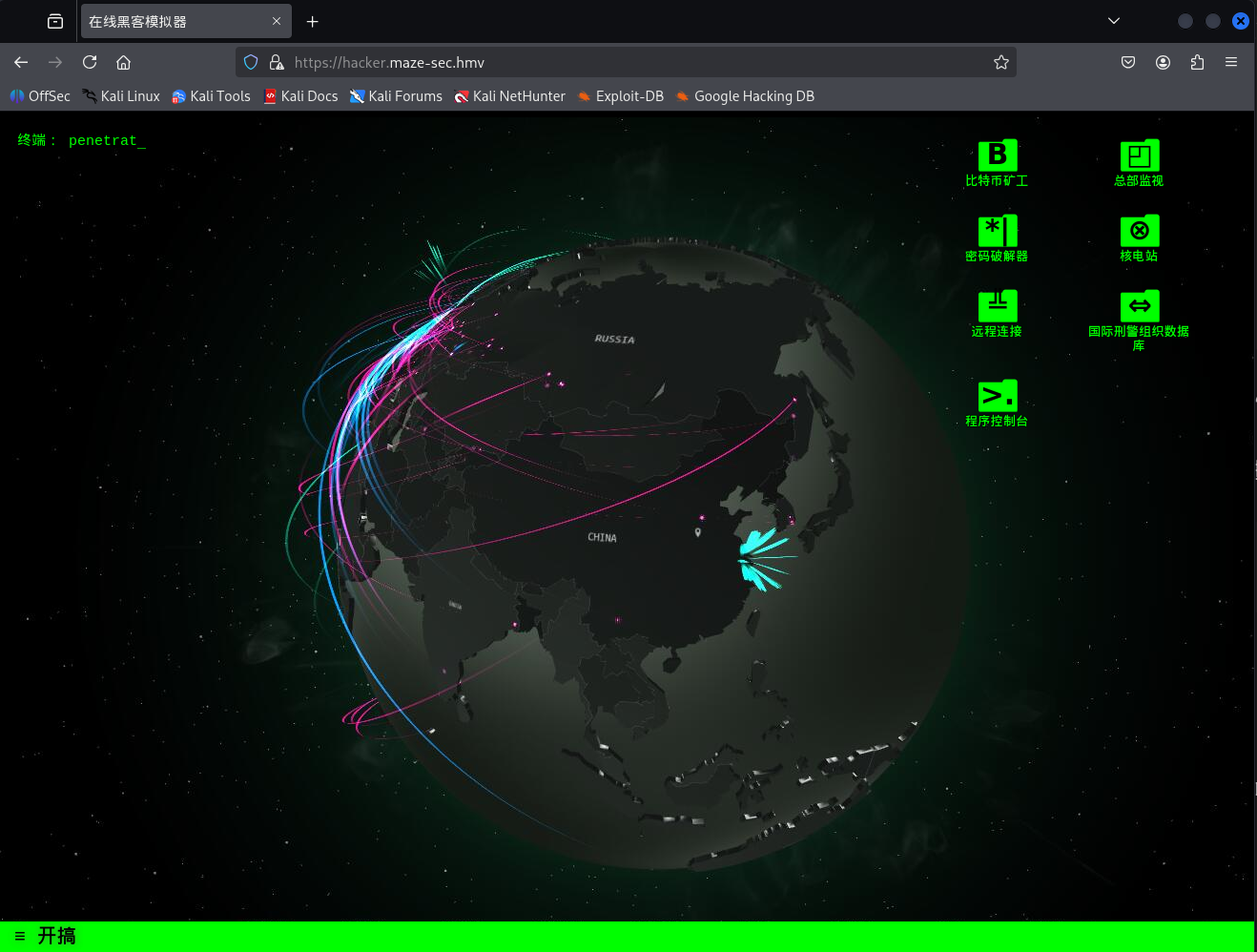Open the 核电站 nuclear plant icon
The image size is (1257, 952).
coord(1139,233)
